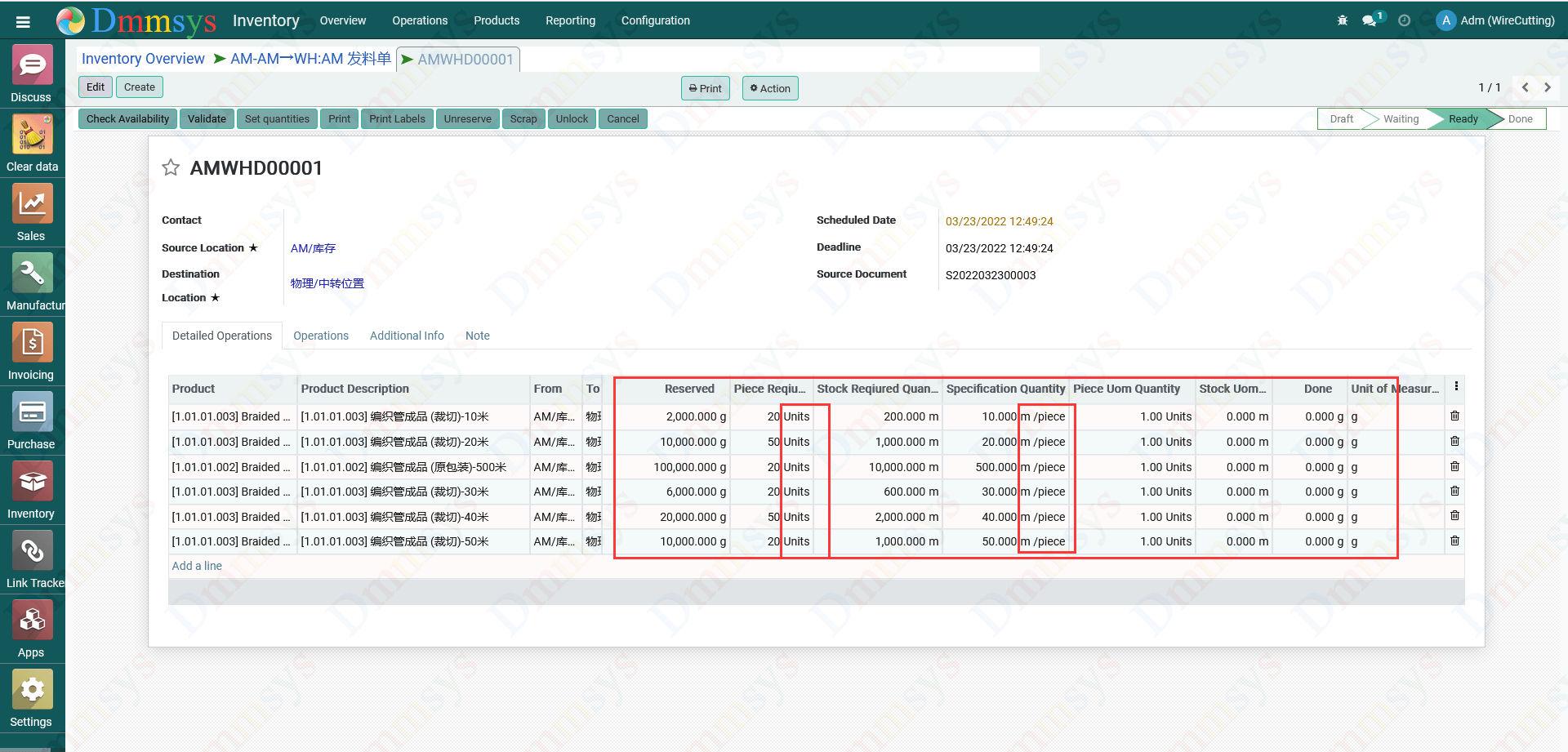Open the Reporting menu

point(570,20)
